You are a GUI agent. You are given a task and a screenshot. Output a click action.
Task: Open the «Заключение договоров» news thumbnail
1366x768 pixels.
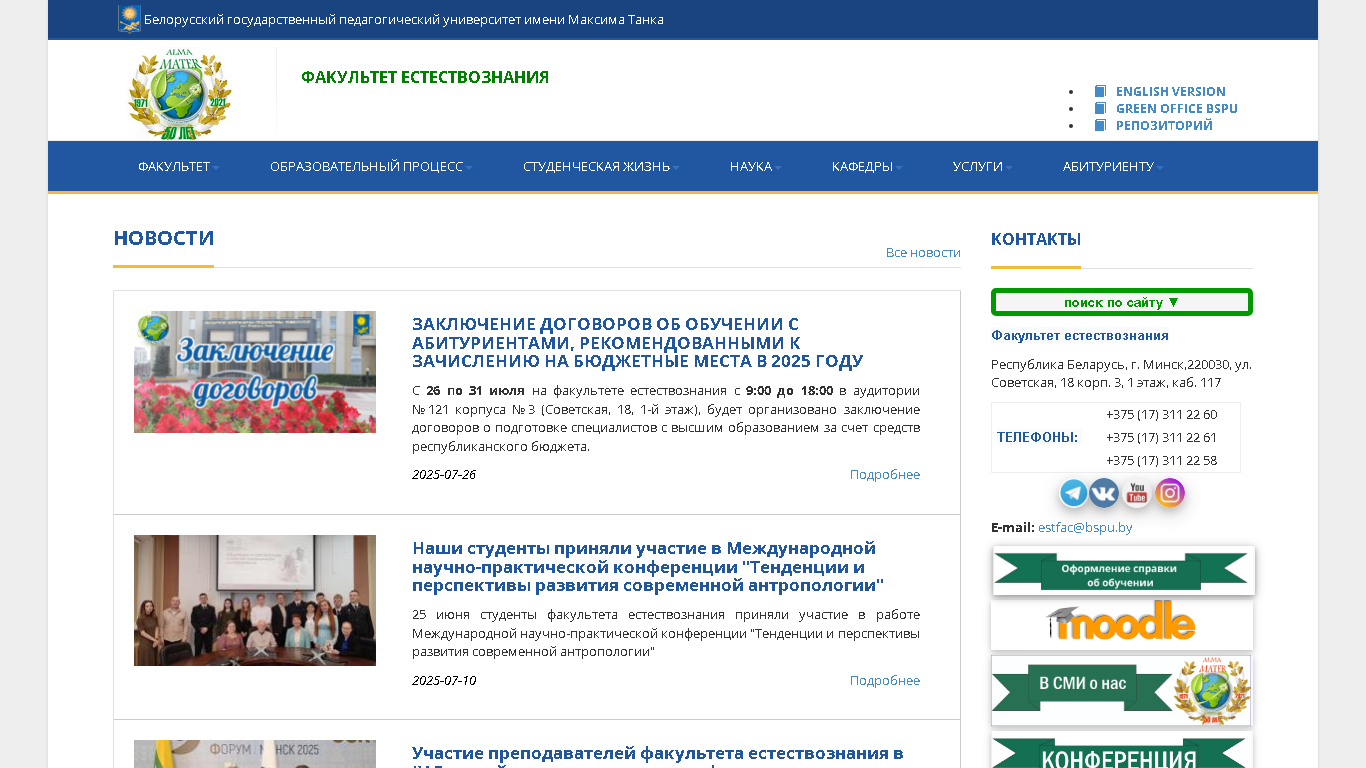click(x=255, y=372)
